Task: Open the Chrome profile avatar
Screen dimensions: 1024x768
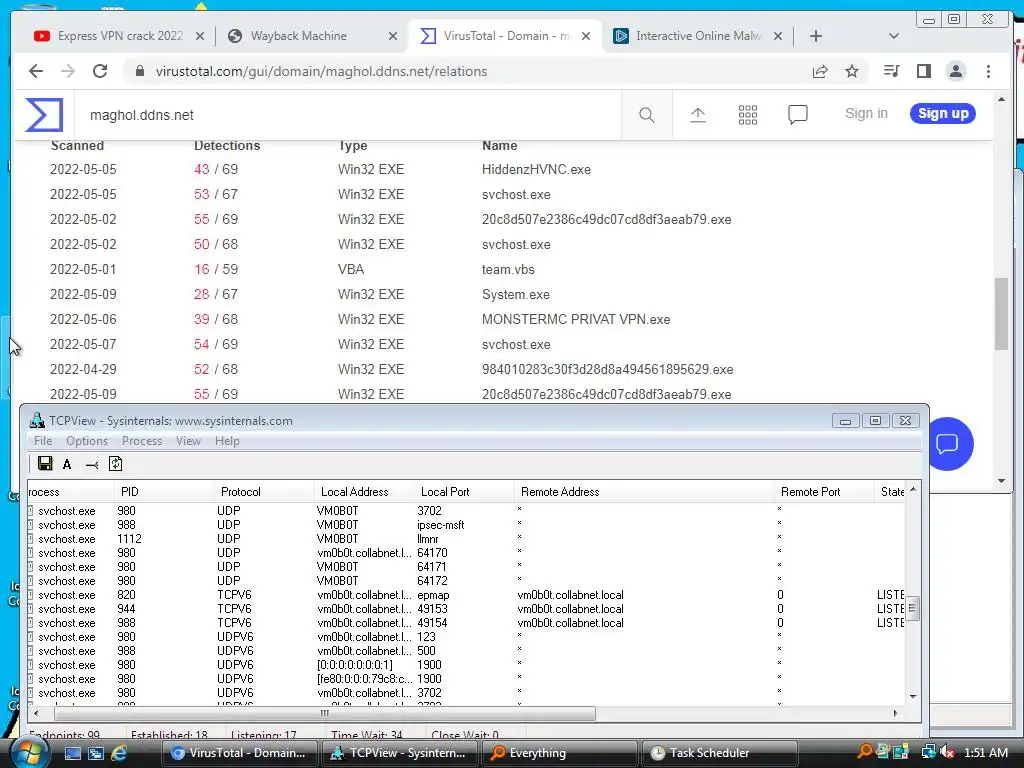Action: 955,71
